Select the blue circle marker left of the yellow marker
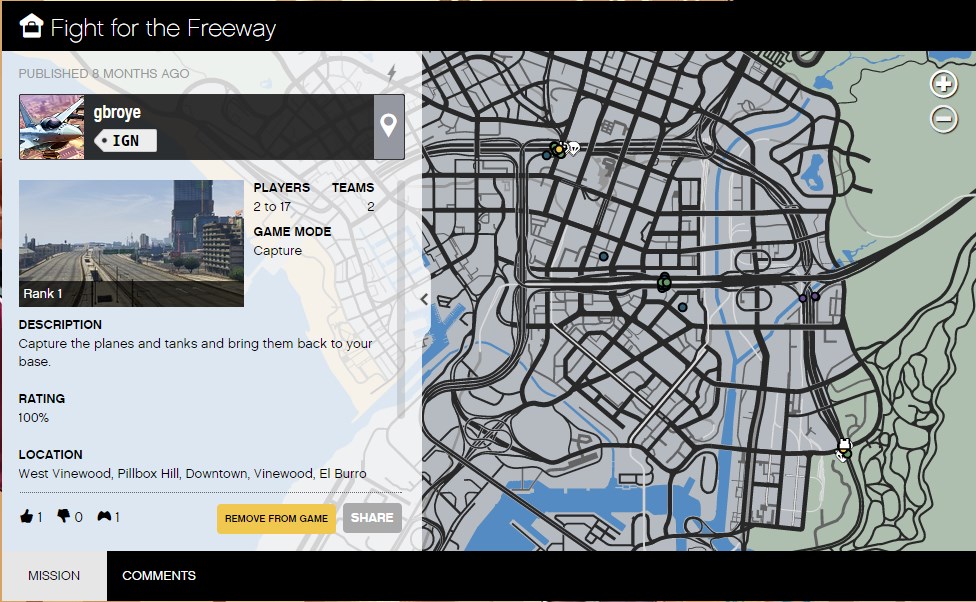Image resolution: width=976 pixels, height=602 pixels. click(547, 155)
